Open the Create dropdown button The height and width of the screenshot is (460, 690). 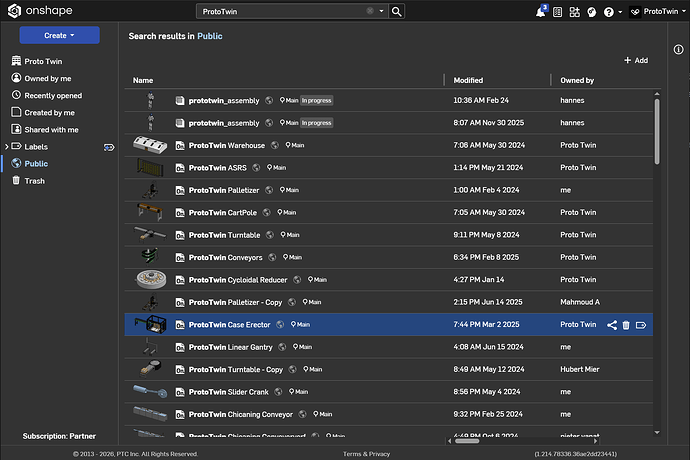pos(59,35)
